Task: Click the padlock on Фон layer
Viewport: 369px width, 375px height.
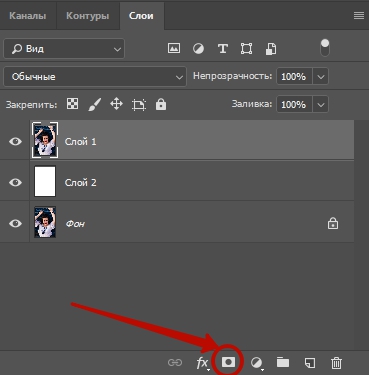Action: (x=333, y=223)
